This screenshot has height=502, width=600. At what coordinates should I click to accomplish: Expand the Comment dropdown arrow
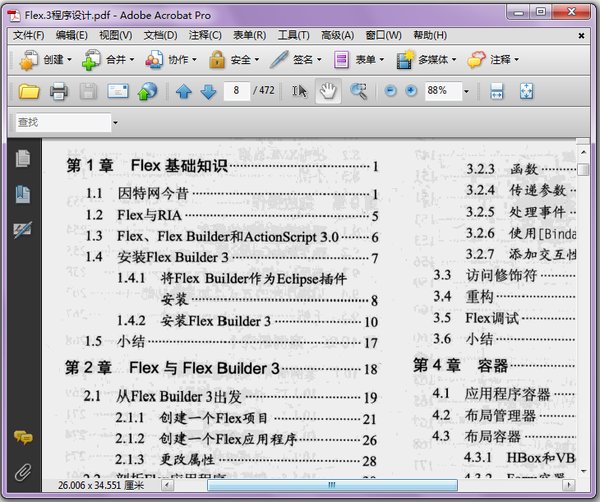tap(516, 60)
